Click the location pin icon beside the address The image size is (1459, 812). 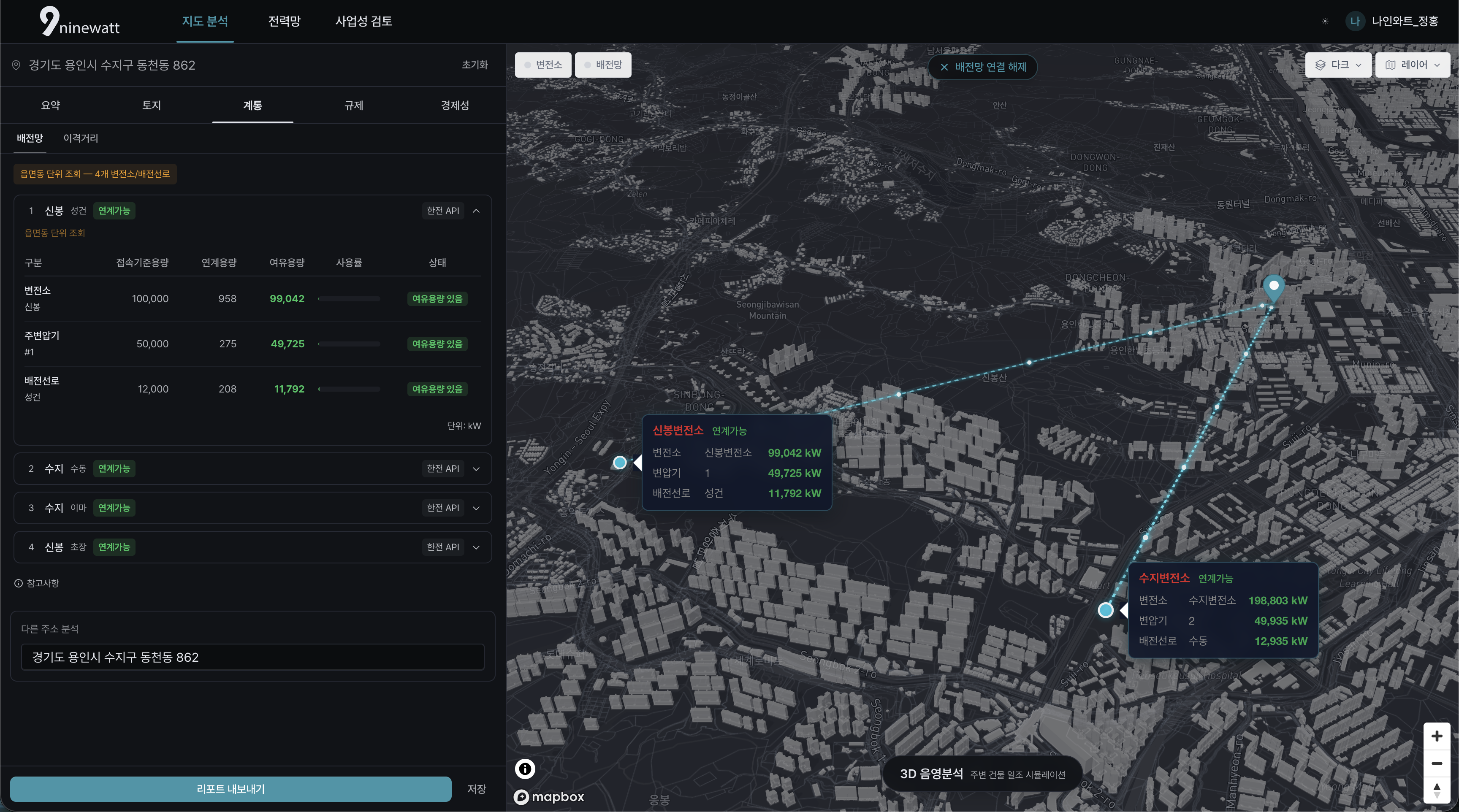click(16, 65)
